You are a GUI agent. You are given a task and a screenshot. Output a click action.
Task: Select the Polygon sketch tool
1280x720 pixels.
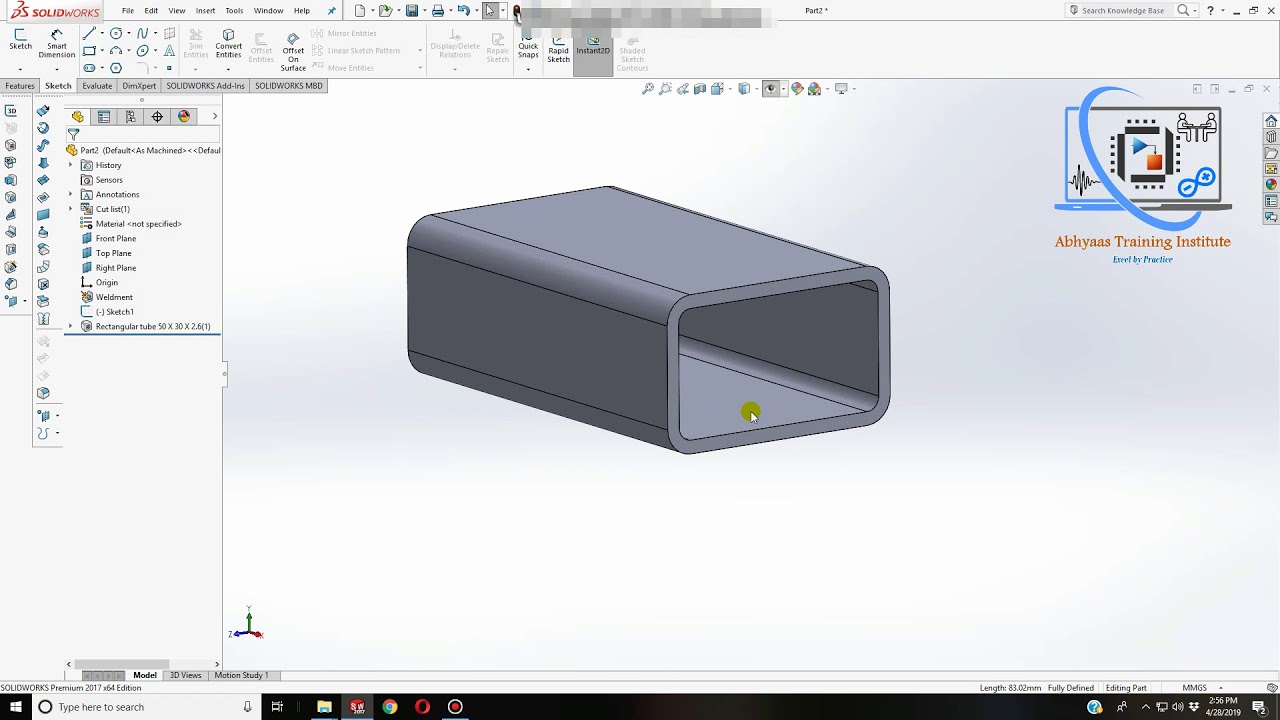point(116,68)
